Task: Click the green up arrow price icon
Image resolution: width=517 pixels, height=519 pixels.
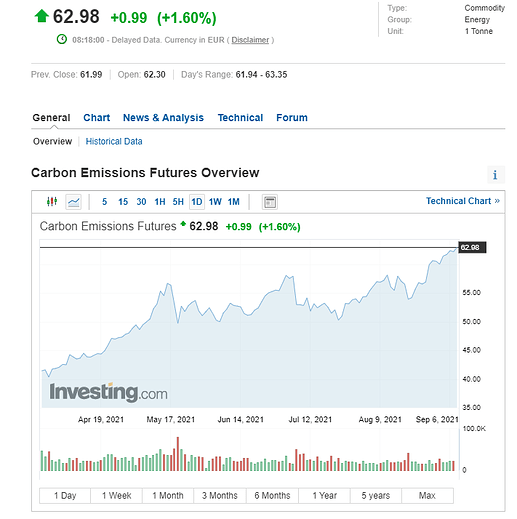Action: 42,16
